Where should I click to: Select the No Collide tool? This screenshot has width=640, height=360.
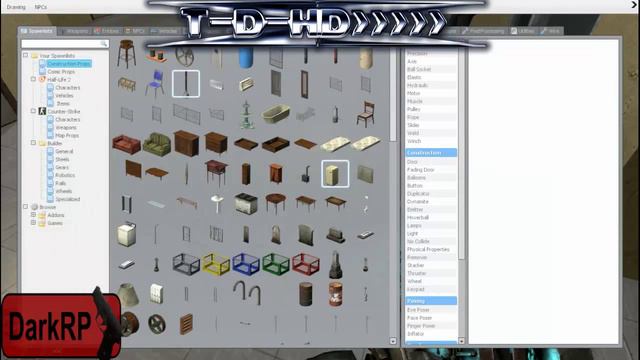point(431,241)
